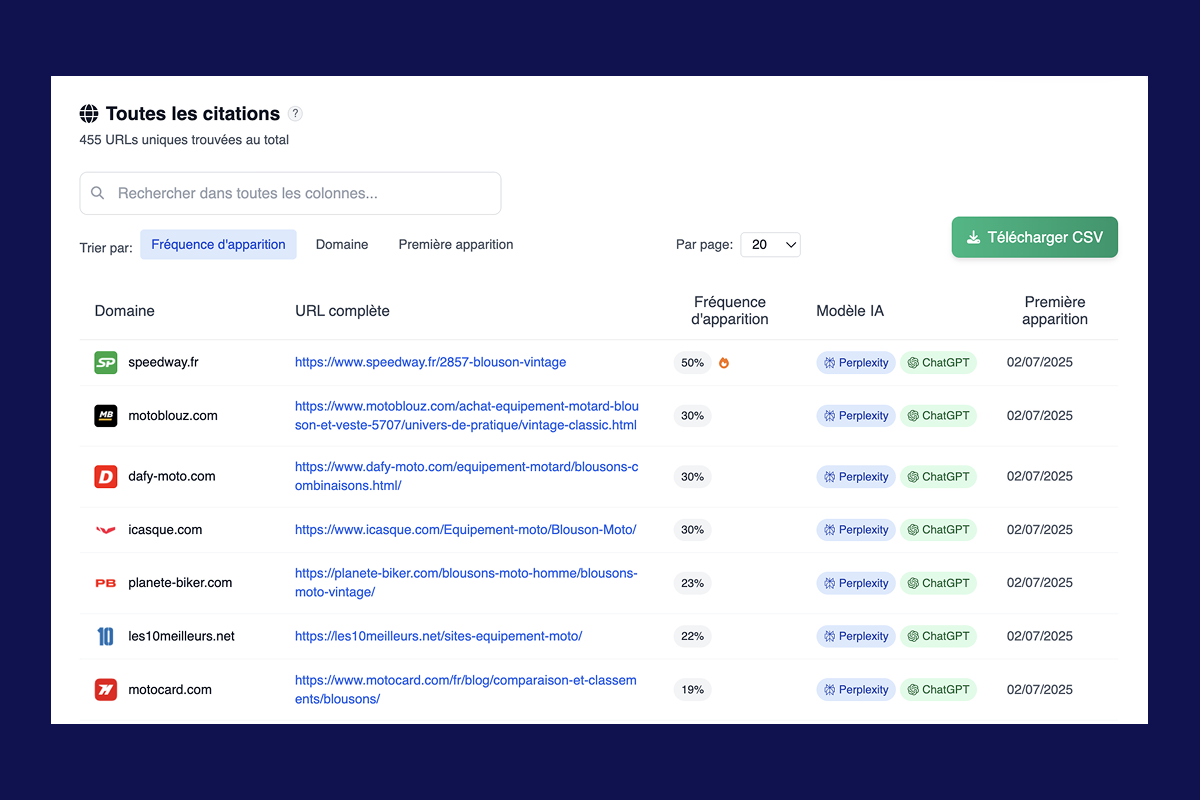Click the globe icon beside Toutes les citations
The height and width of the screenshot is (800, 1200).
(89, 114)
